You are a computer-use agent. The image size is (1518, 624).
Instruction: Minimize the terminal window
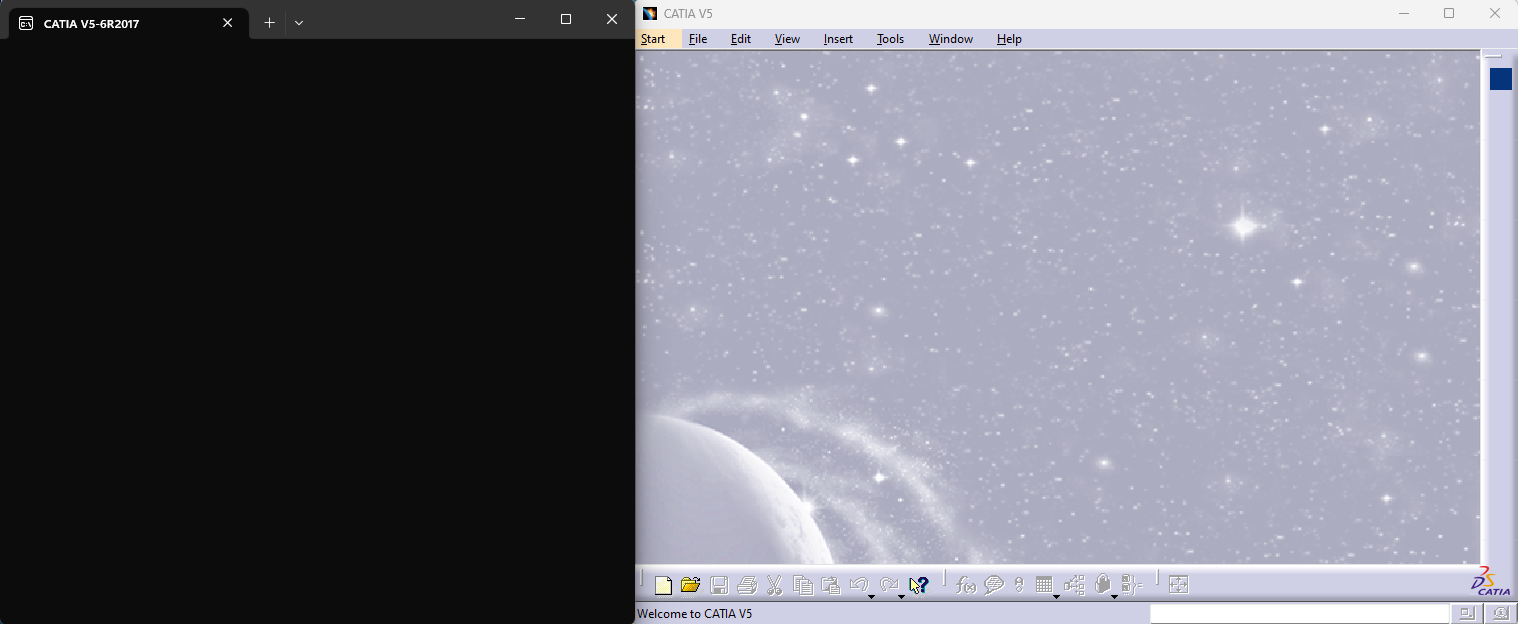point(520,19)
